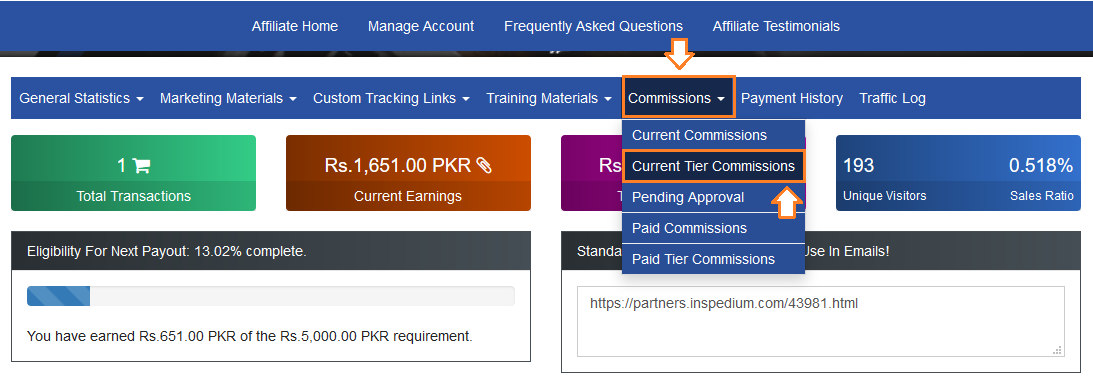Viewport: 1093px width, 380px height.
Task: Click the paperclip icon beside Rs.1,651.00 PKR
Action: tap(484, 166)
